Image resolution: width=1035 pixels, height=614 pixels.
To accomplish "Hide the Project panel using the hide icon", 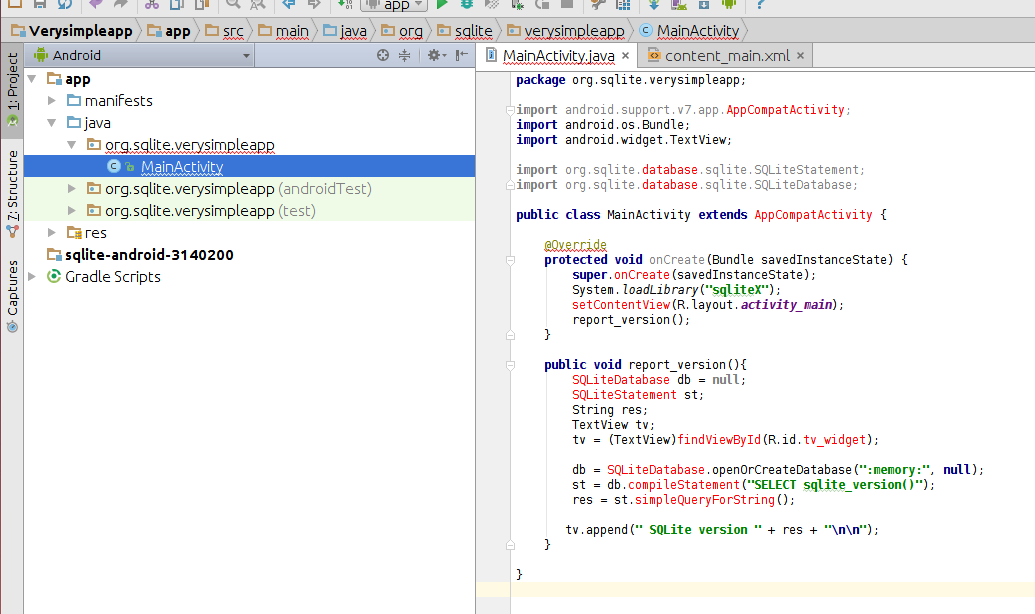I will tap(459, 56).
